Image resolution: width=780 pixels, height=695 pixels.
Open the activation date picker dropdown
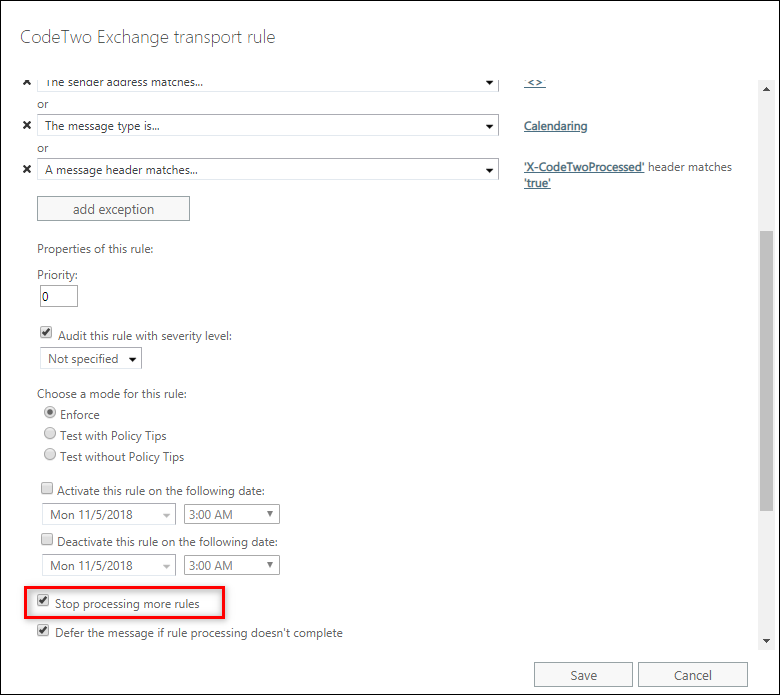click(x=109, y=514)
